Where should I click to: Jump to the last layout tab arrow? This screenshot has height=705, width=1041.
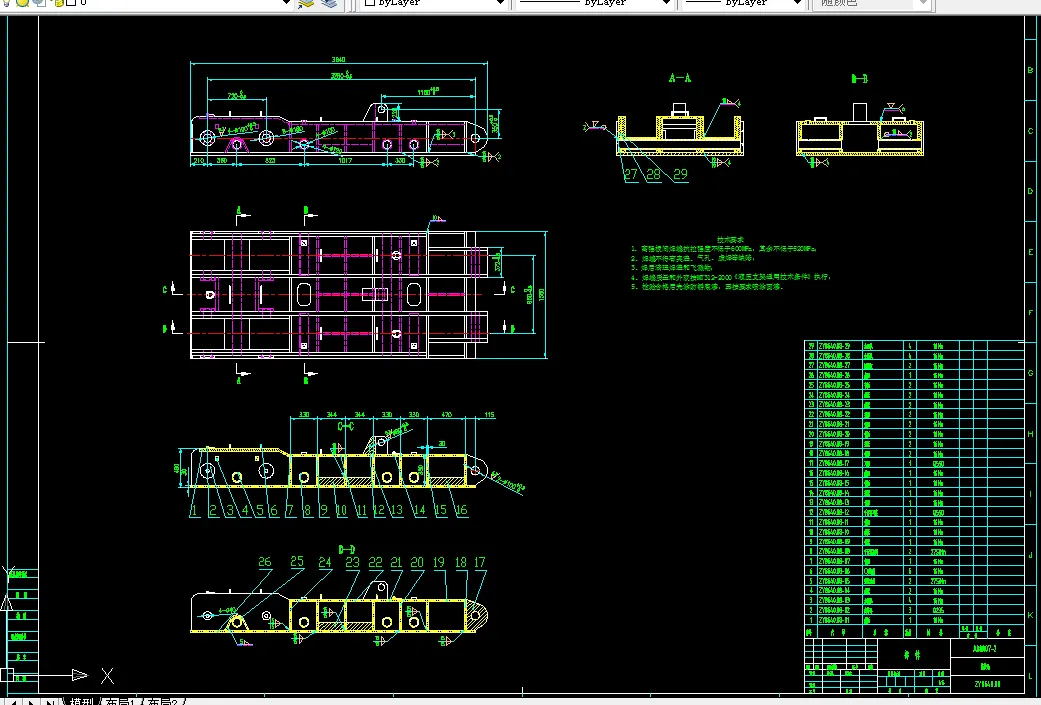click(50, 702)
